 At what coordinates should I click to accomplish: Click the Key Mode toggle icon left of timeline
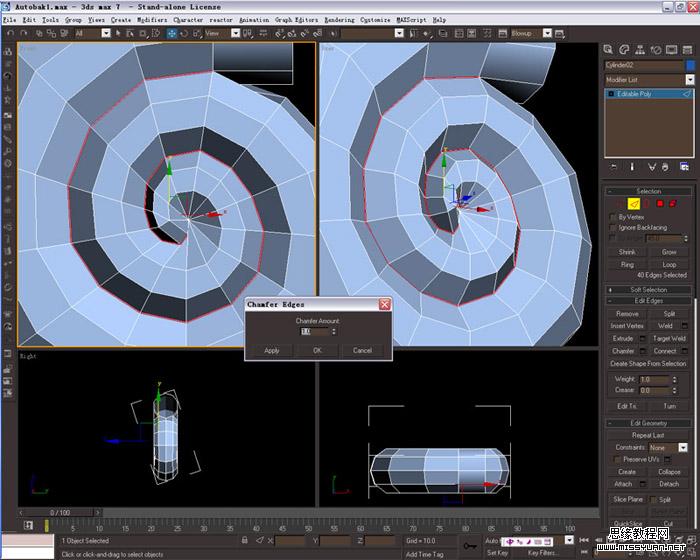(x=28, y=526)
